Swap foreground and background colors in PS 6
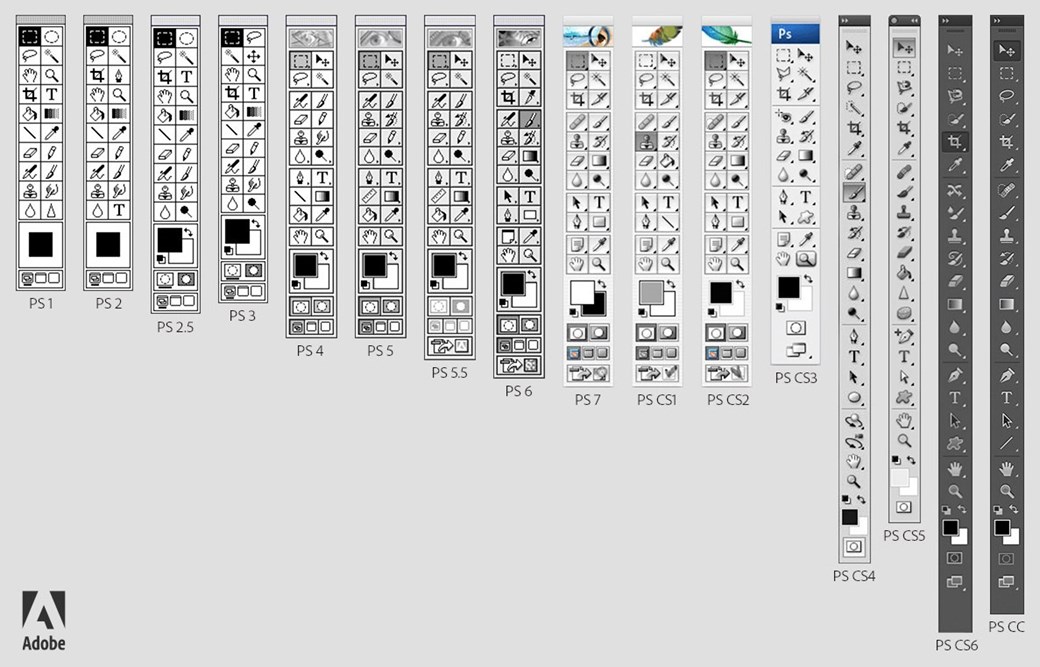Image resolution: width=1040 pixels, height=667 pixels. (x=532, y=274)
